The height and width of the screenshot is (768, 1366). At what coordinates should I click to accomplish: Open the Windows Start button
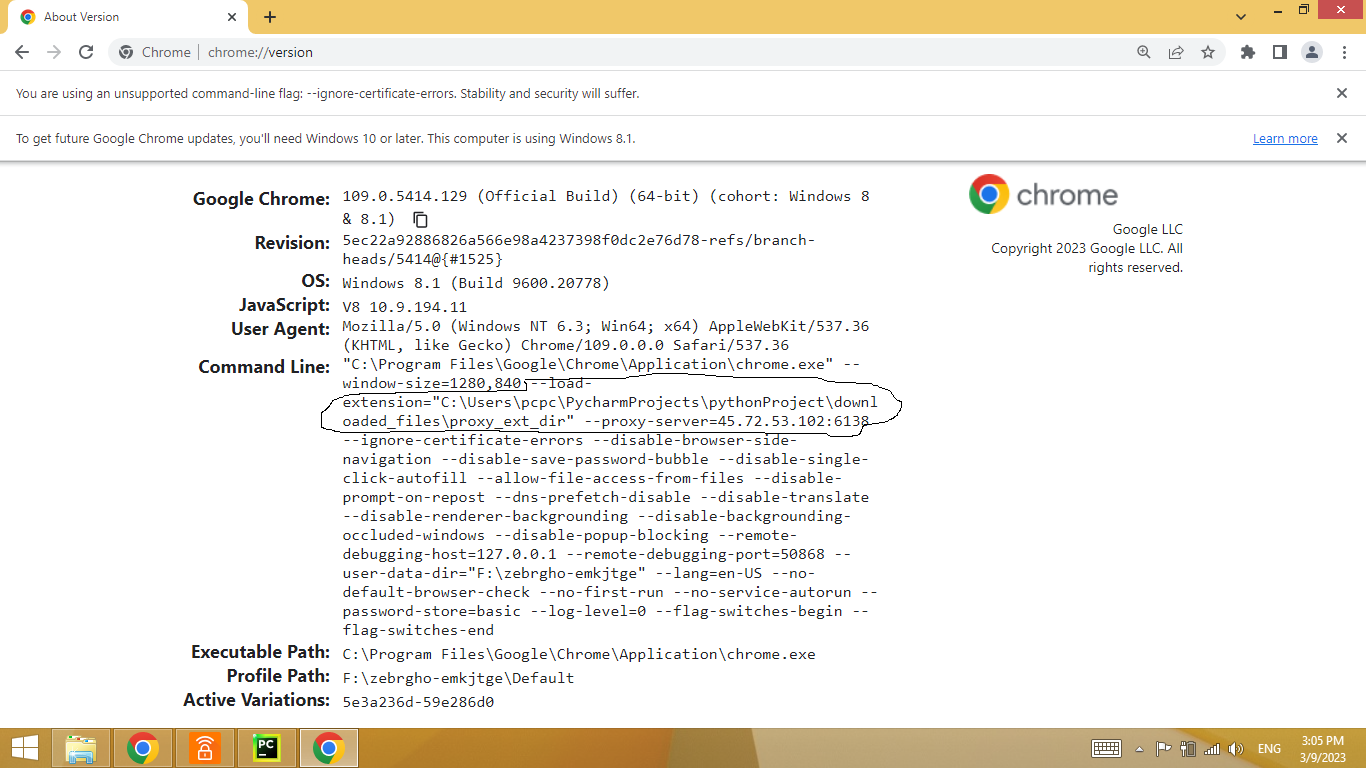(25, 748)
